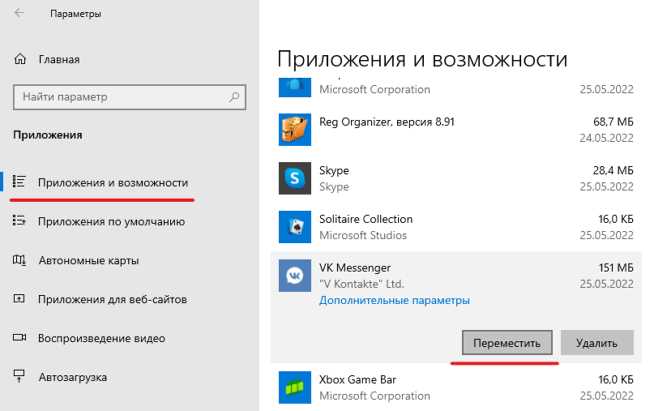
Task: Click the 151 МБ size value
Action: pos(616,268)
